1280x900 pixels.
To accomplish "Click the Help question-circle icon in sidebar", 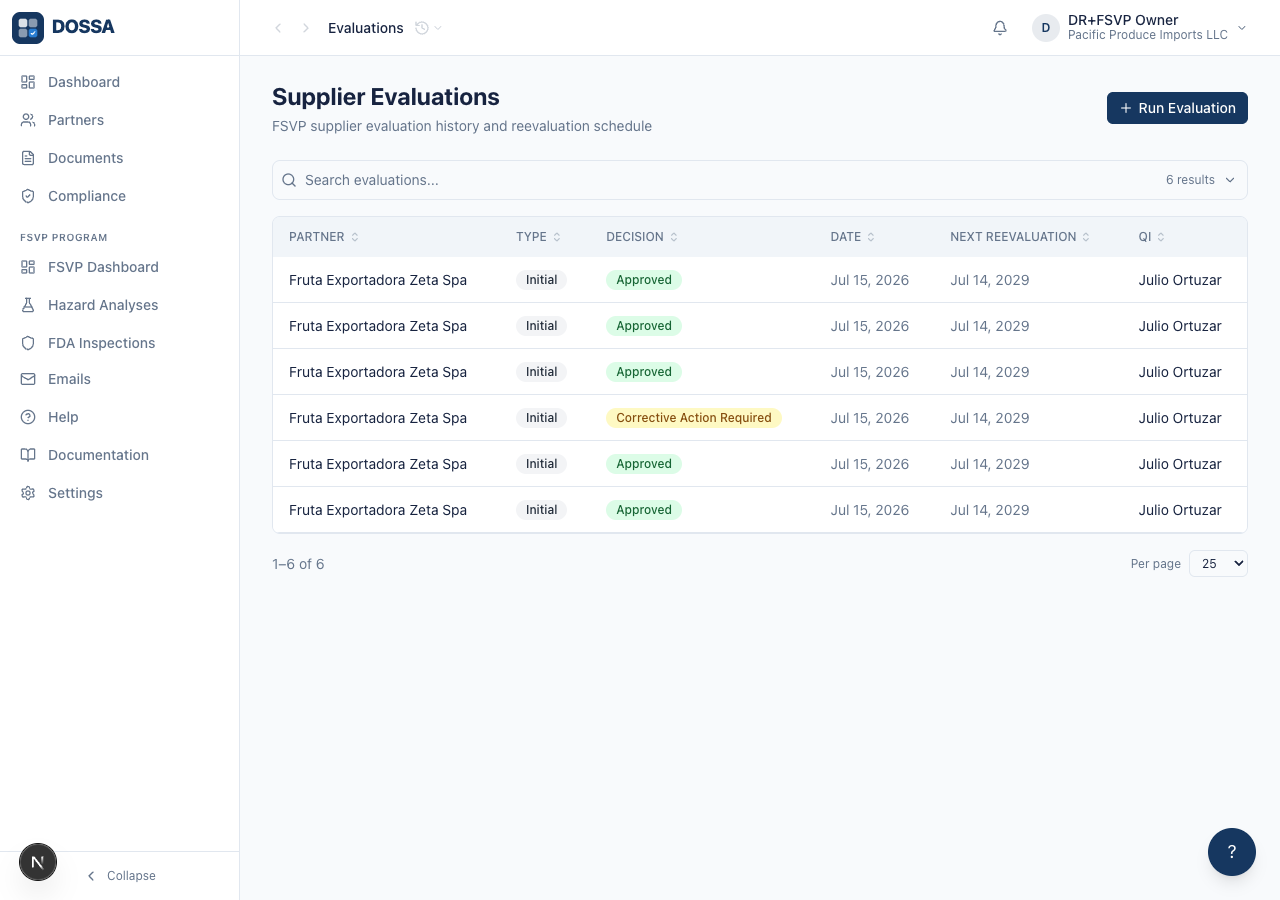I will (28, 417).
